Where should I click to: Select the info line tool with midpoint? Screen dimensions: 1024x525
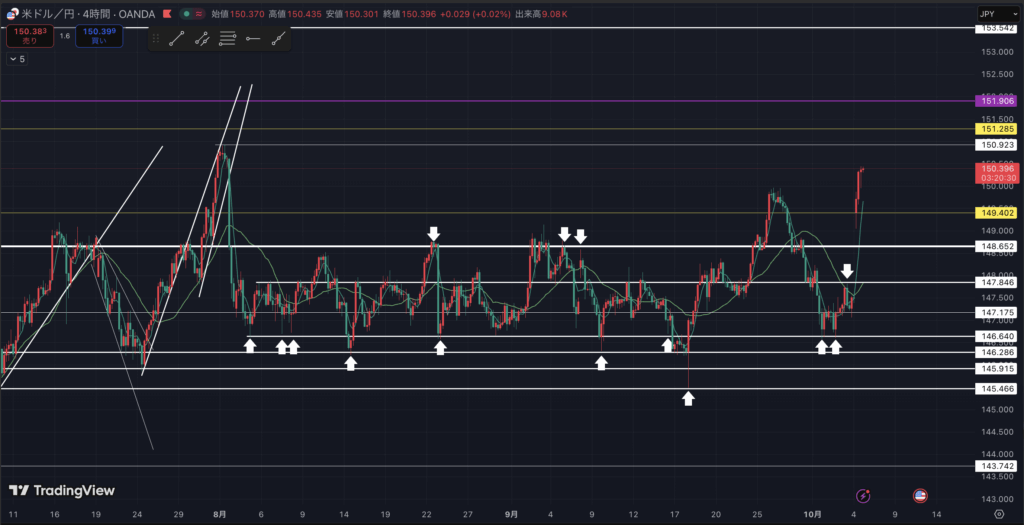coord(202,39)
